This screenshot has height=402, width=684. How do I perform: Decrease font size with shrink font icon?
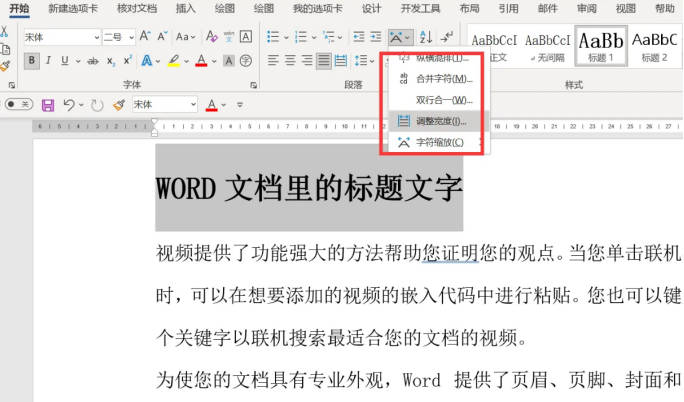tap(163, 37)
